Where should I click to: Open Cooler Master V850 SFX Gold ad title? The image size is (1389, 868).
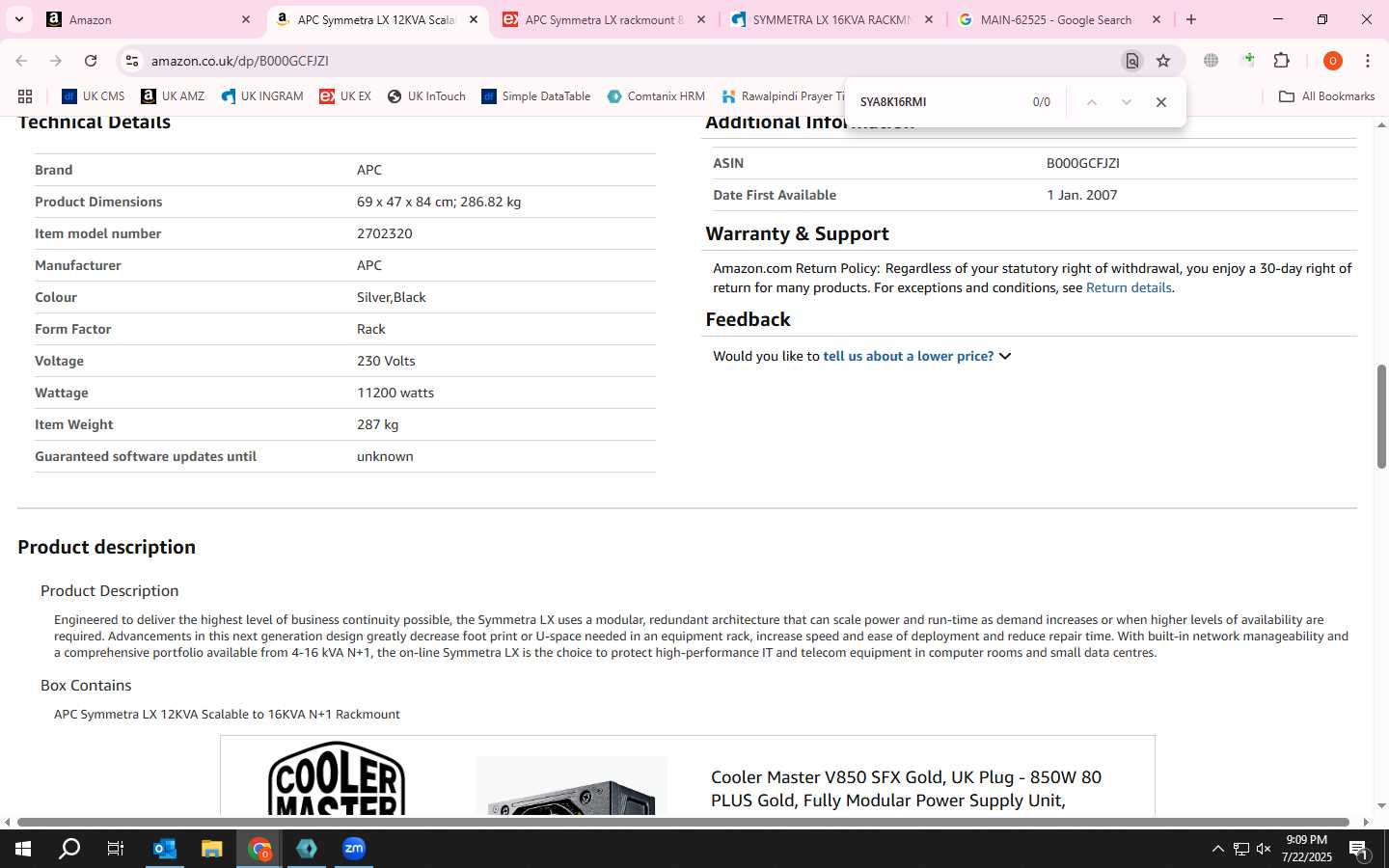click(906, 789)
